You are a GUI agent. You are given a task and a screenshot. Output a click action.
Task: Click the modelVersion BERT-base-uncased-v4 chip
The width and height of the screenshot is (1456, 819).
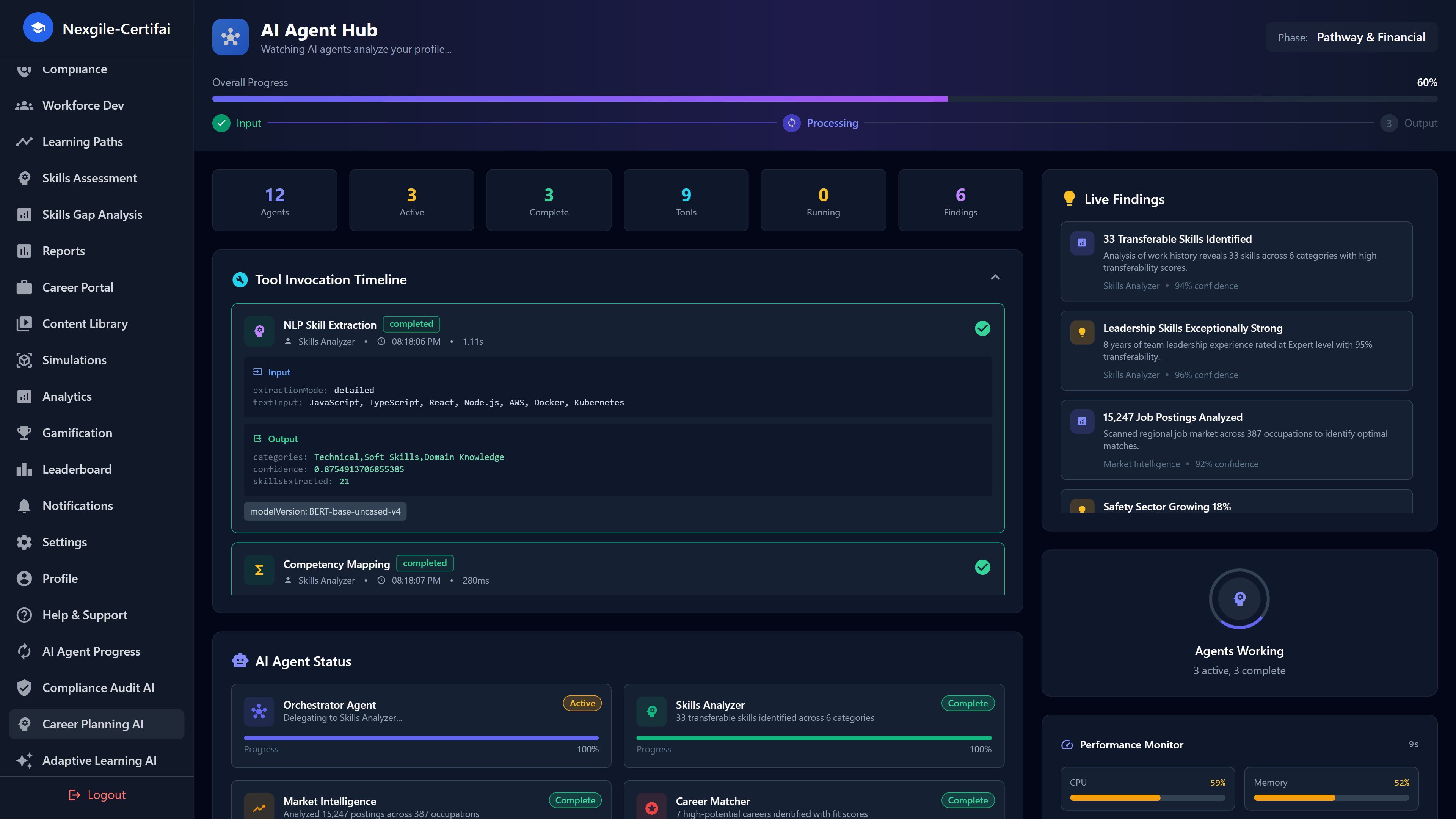click(325, 511)
